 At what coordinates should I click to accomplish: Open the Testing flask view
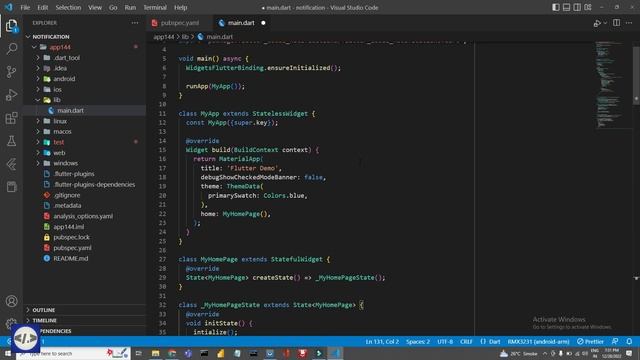pyautogui.click(x=11, y=141)
